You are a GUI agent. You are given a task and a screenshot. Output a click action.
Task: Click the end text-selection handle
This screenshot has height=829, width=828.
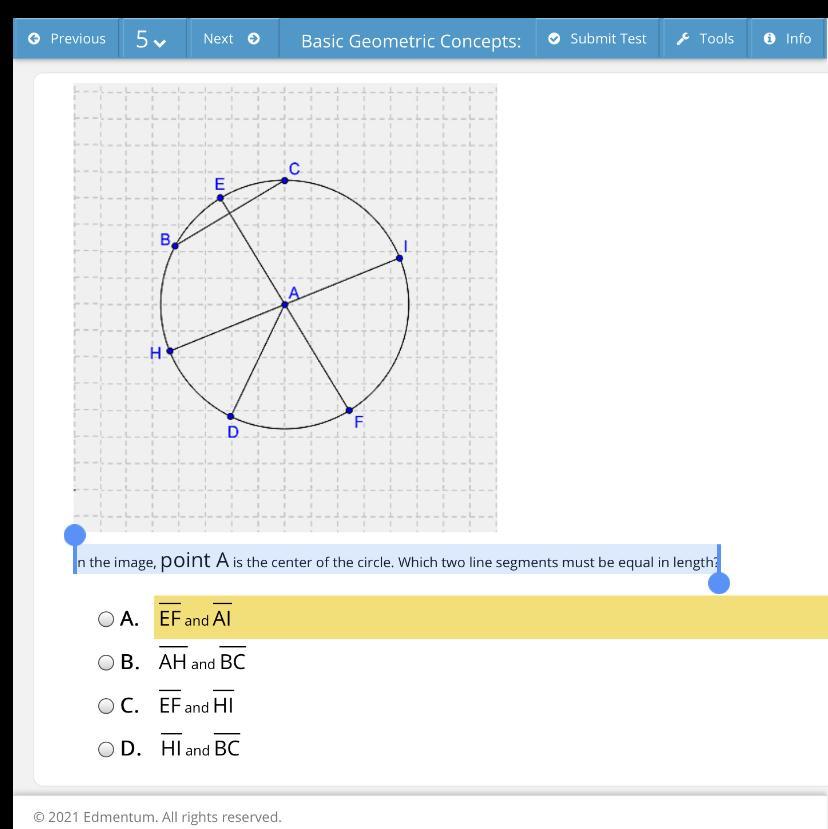click(x=719, y=583)
